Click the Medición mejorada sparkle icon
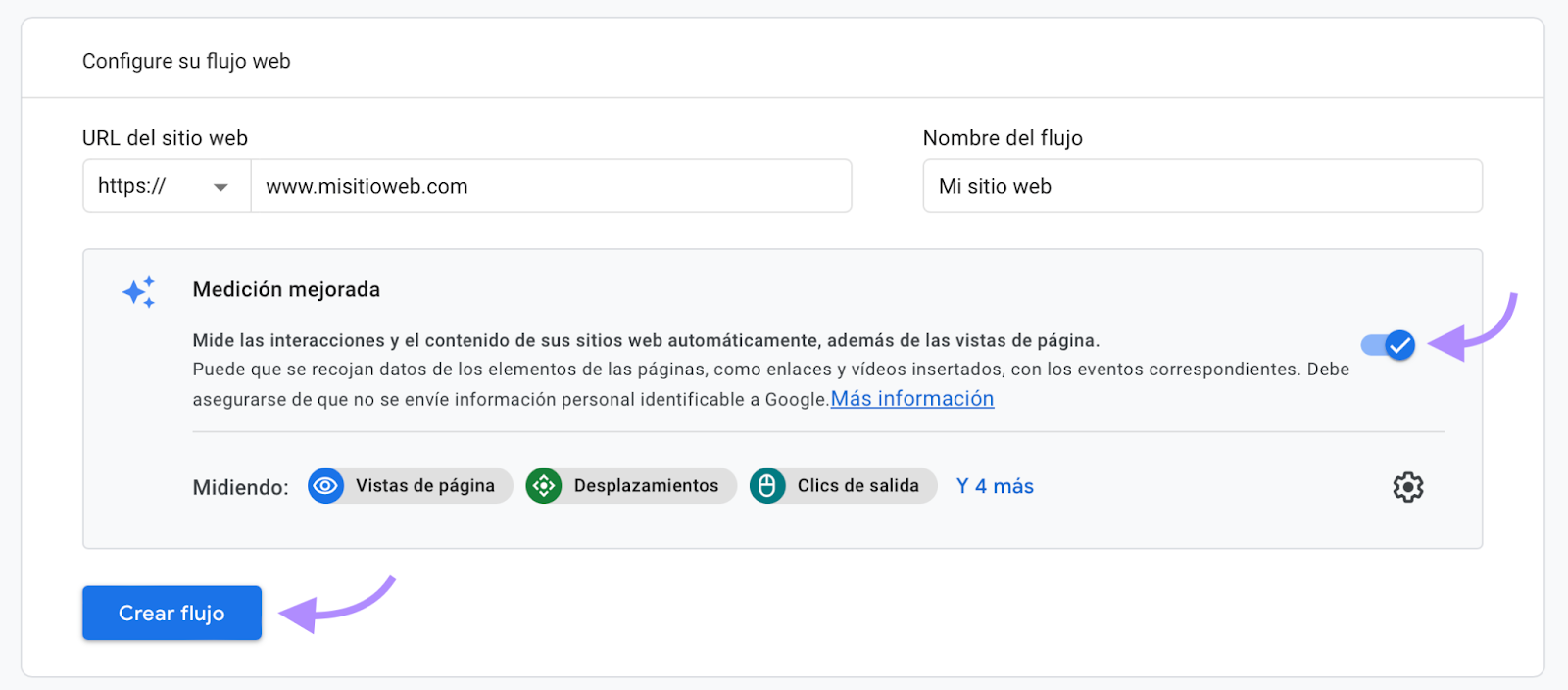Screen dimensions: 1568x690 pos(139,292)
